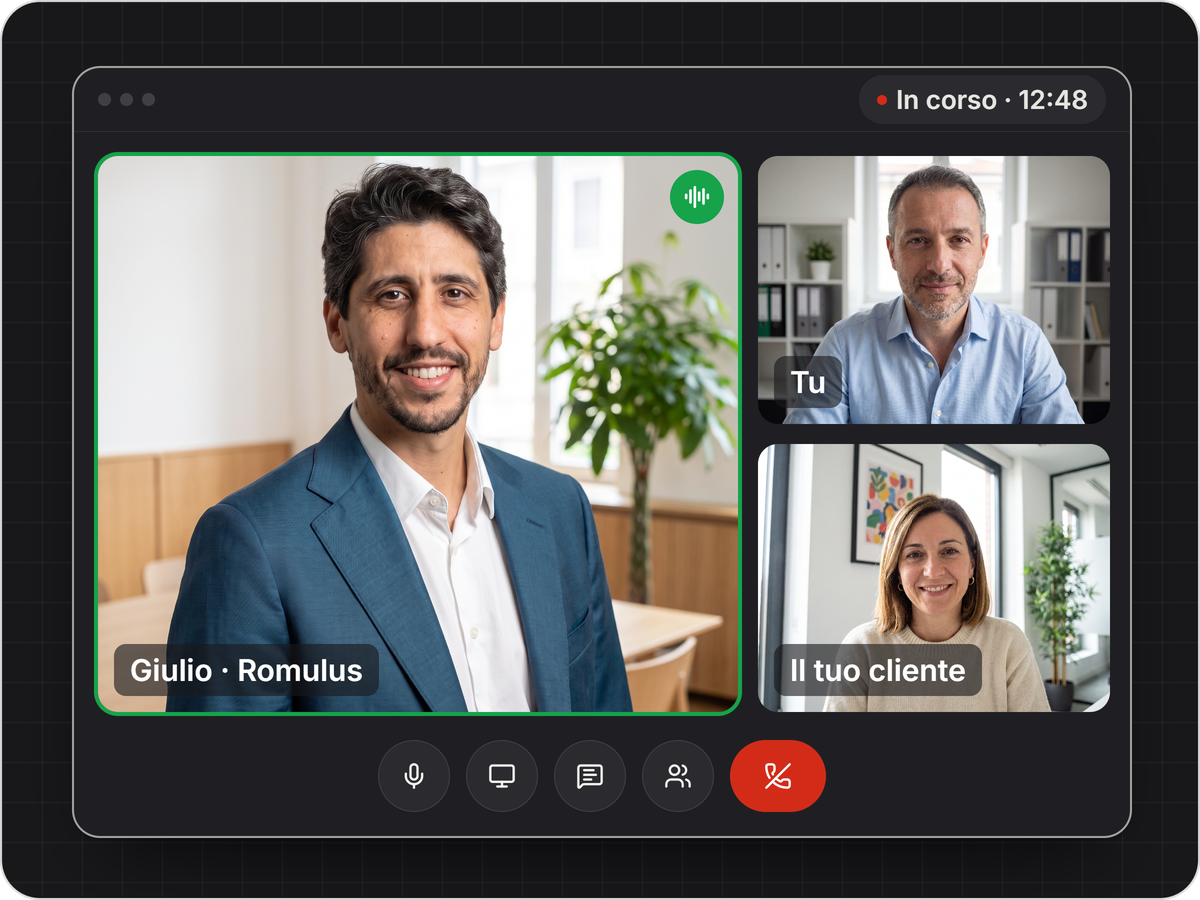1200x900 pixels.
Task: Click the 'Tu' name label
Action: tap(808, 382)
